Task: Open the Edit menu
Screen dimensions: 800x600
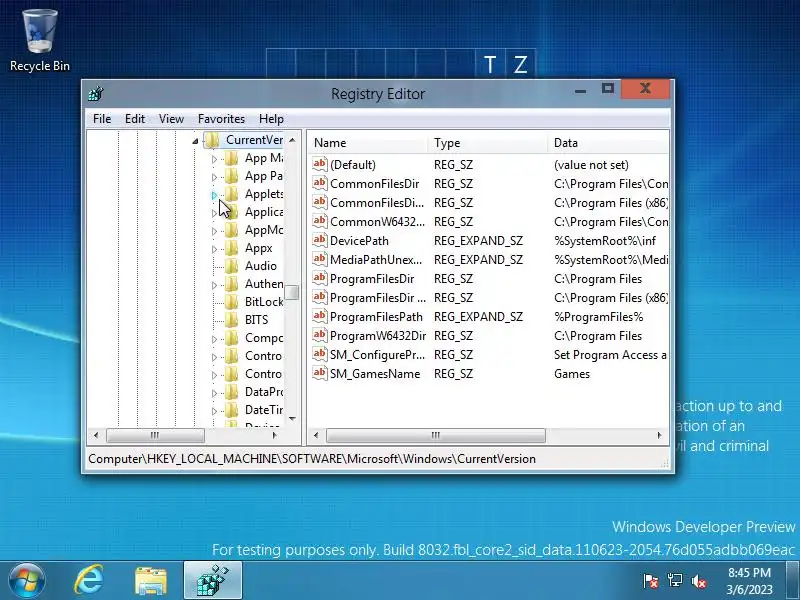Action: tap(135, 119)
